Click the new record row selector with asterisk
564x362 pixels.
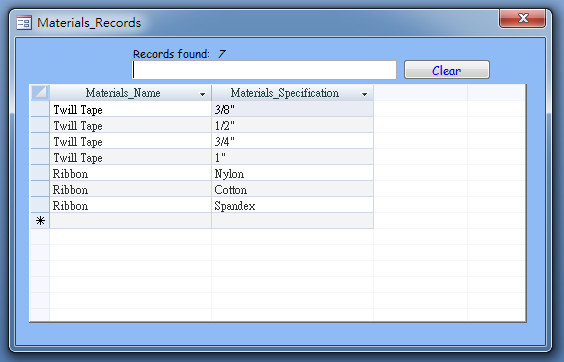(40, 221)
